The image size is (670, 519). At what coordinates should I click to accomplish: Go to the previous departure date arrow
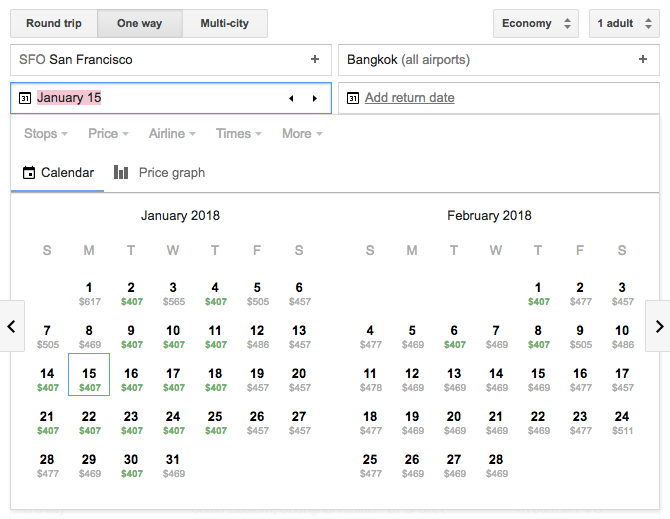pos(292,98)
